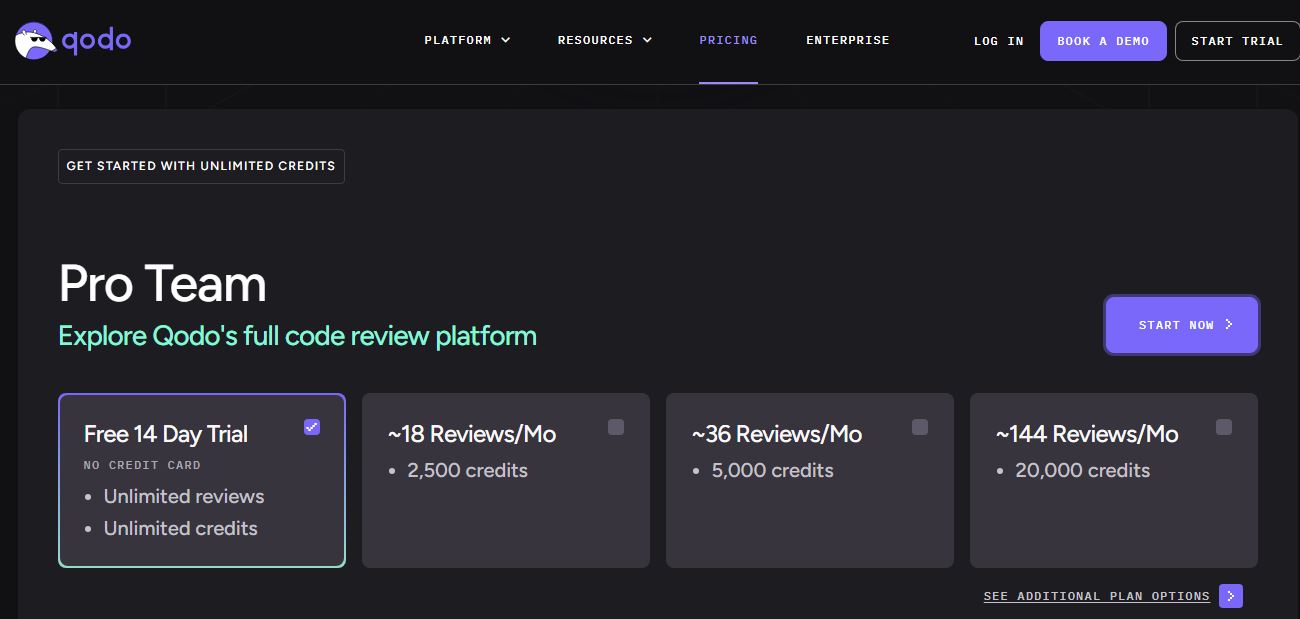Click the Qodo logo
This screenshot has width=1300, height=619.
[x=73, y=41]
